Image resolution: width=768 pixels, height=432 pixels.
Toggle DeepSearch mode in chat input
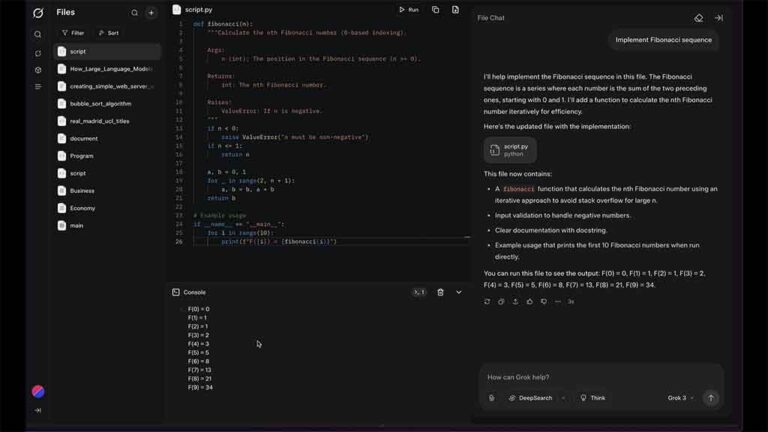point(530,398)
